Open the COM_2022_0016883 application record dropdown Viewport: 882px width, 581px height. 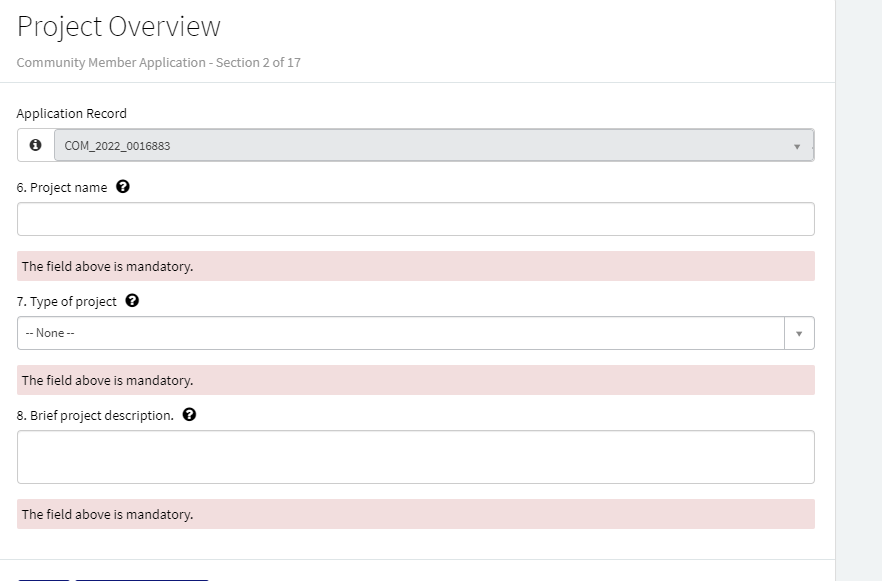[420, 146]
